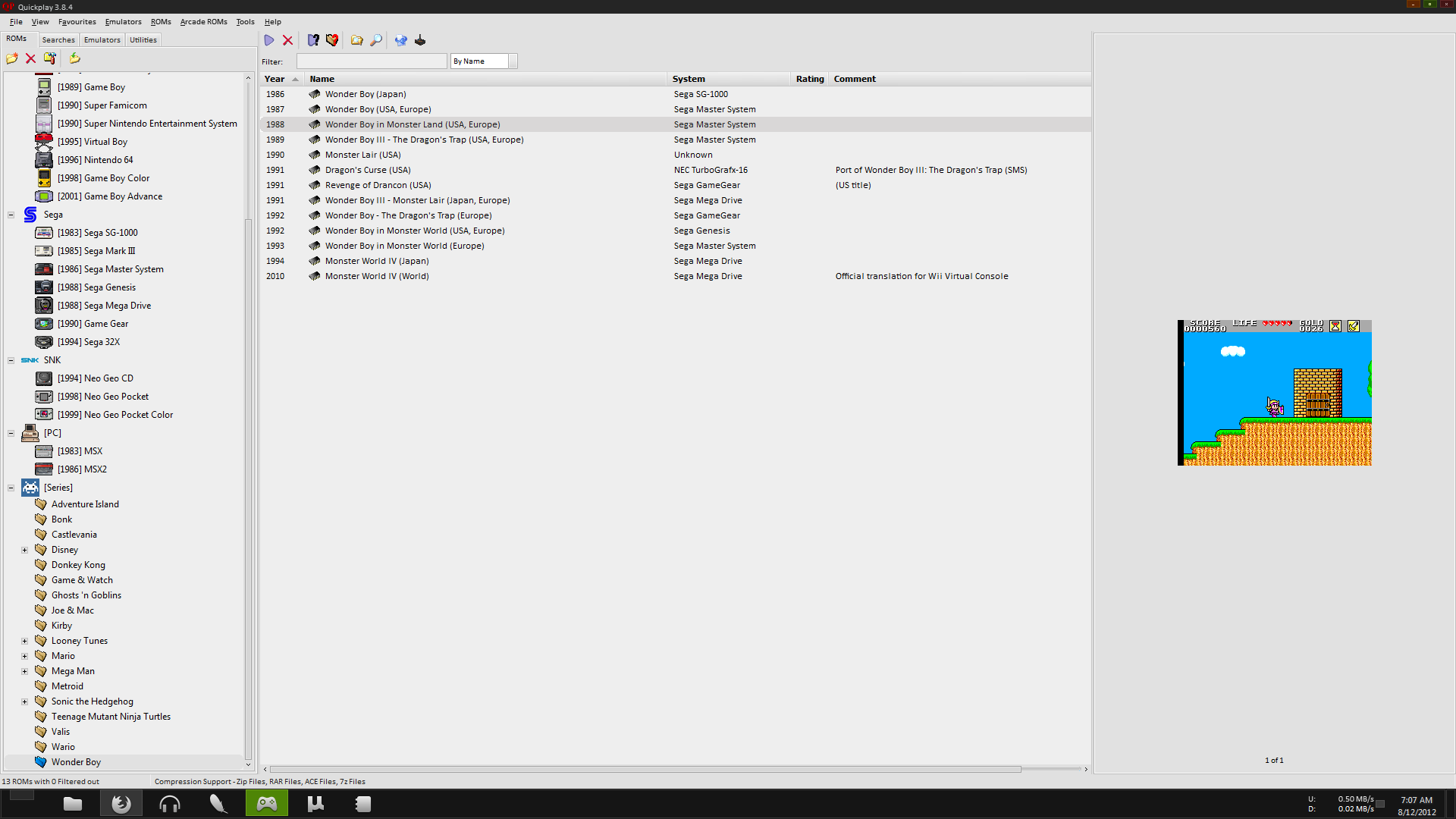Click the Wonder Boy game screenshot thumbnail

click(1275, 393)
